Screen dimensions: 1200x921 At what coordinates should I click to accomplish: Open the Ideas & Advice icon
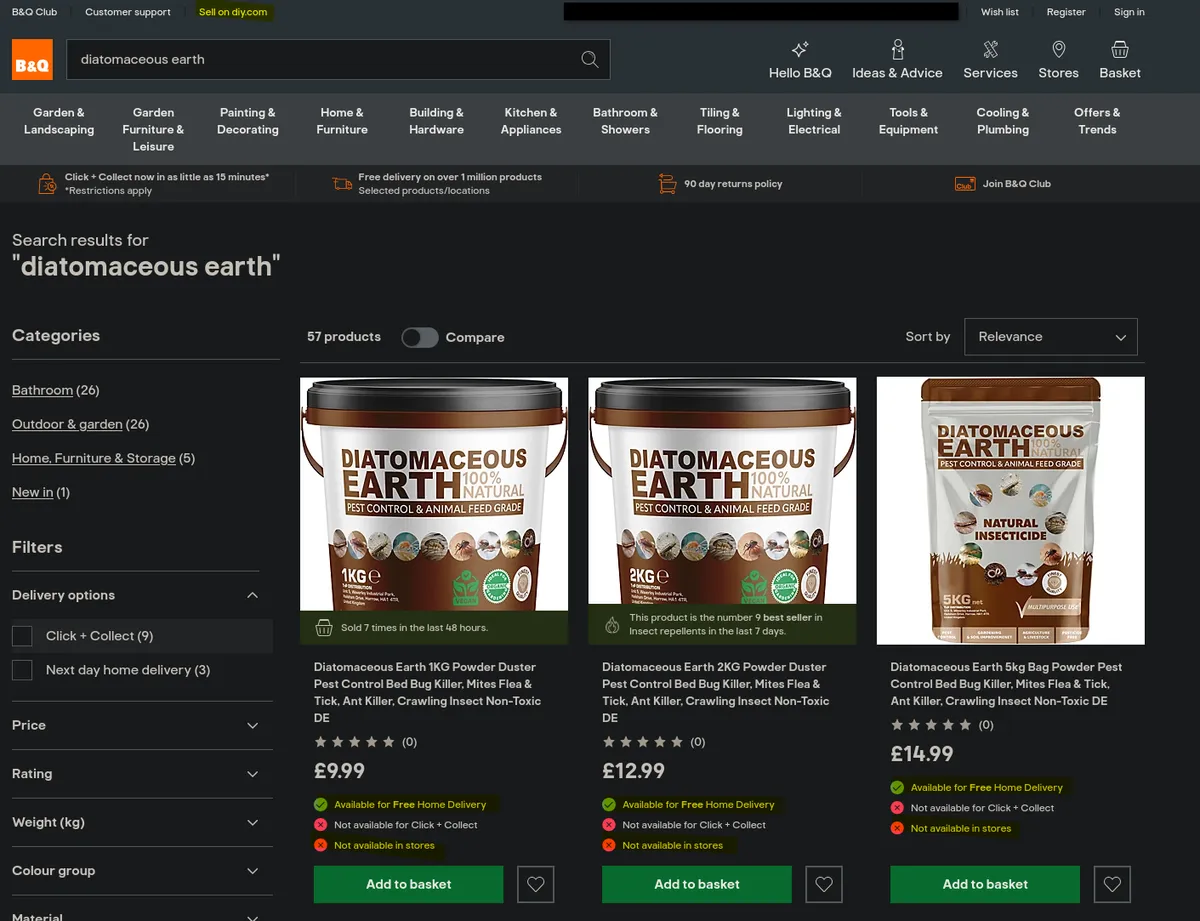898,49
